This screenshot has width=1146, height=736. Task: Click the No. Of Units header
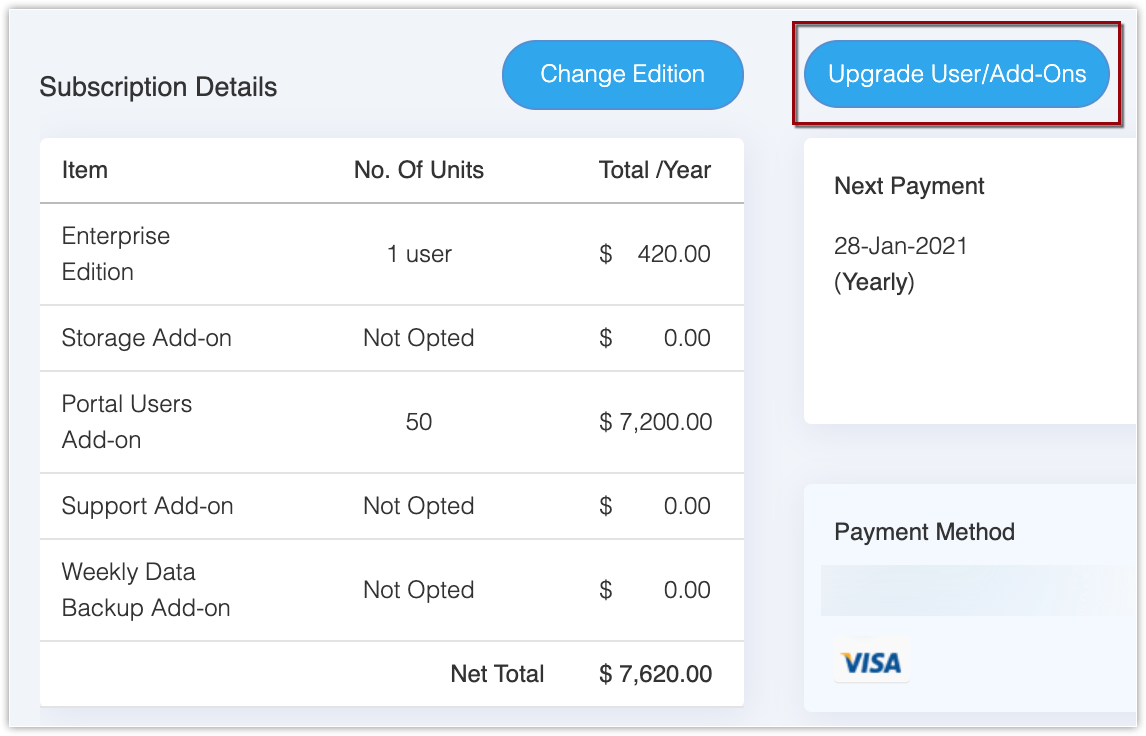[419, 170]
